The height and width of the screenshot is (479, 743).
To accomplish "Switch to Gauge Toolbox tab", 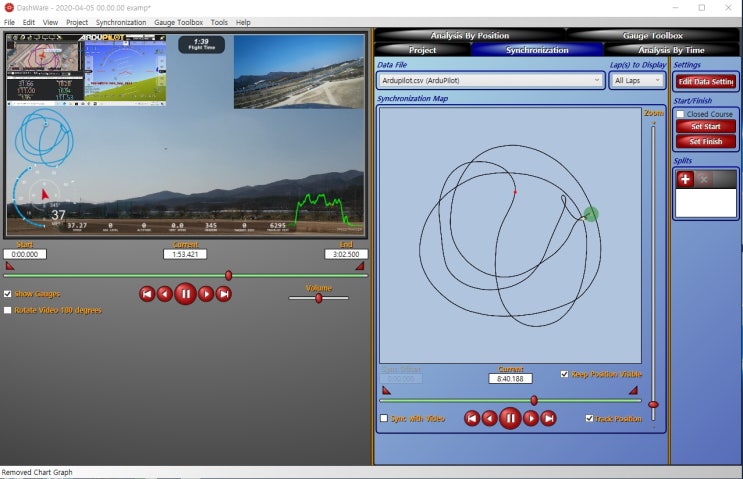I will tap(652, 36).
